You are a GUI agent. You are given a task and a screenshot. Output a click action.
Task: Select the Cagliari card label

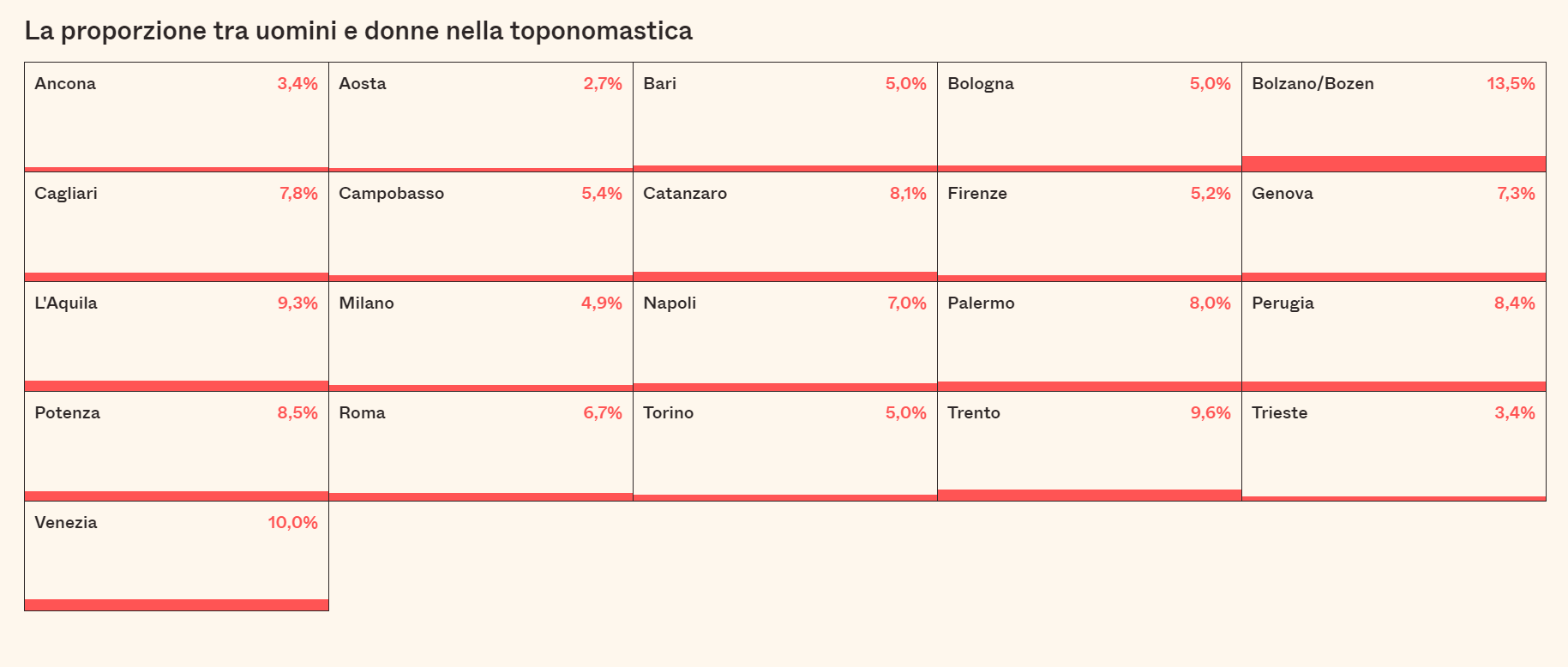(66, 194)
